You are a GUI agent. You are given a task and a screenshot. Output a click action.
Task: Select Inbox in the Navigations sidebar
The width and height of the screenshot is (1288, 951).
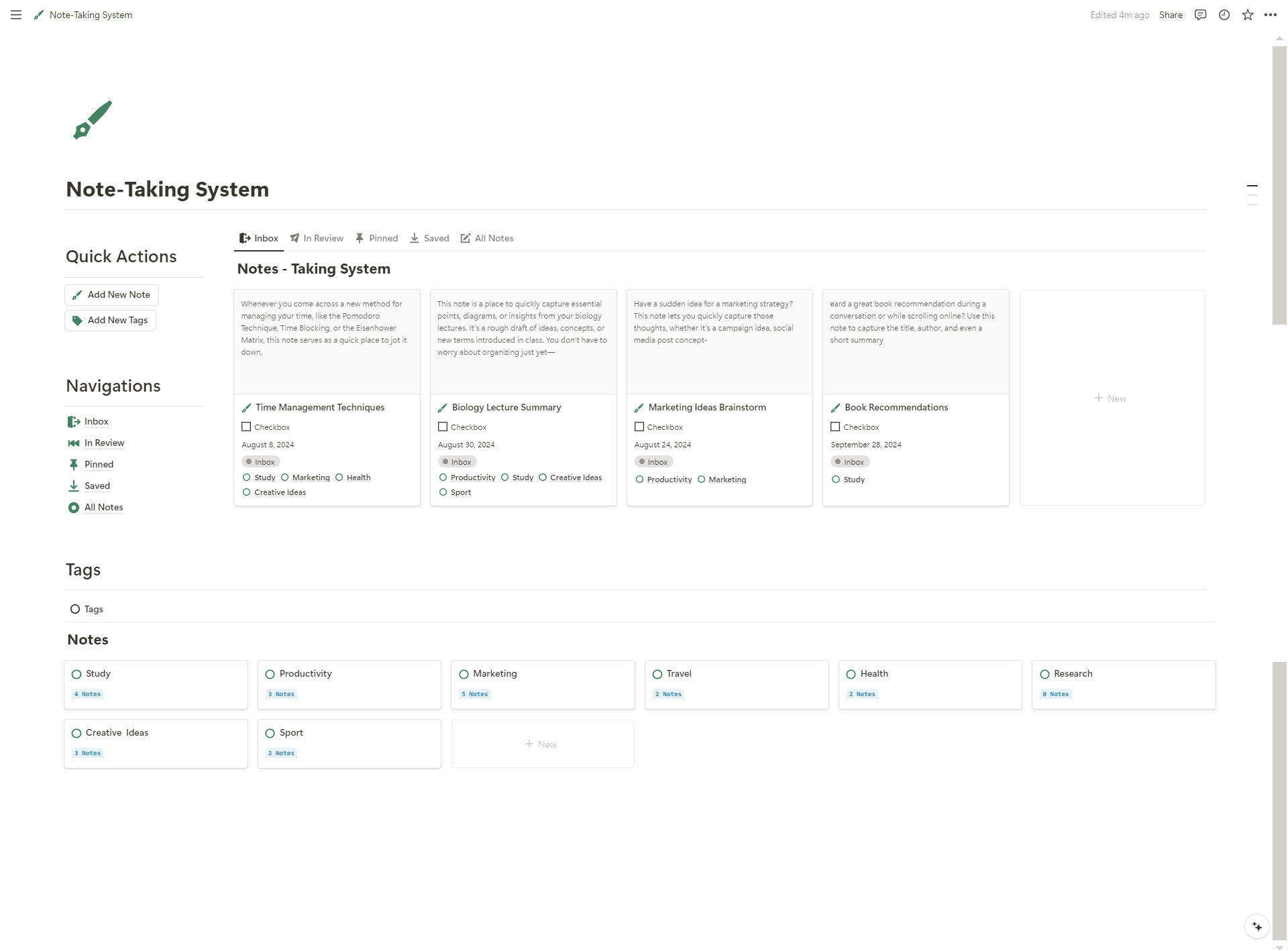tap(96, 421)
